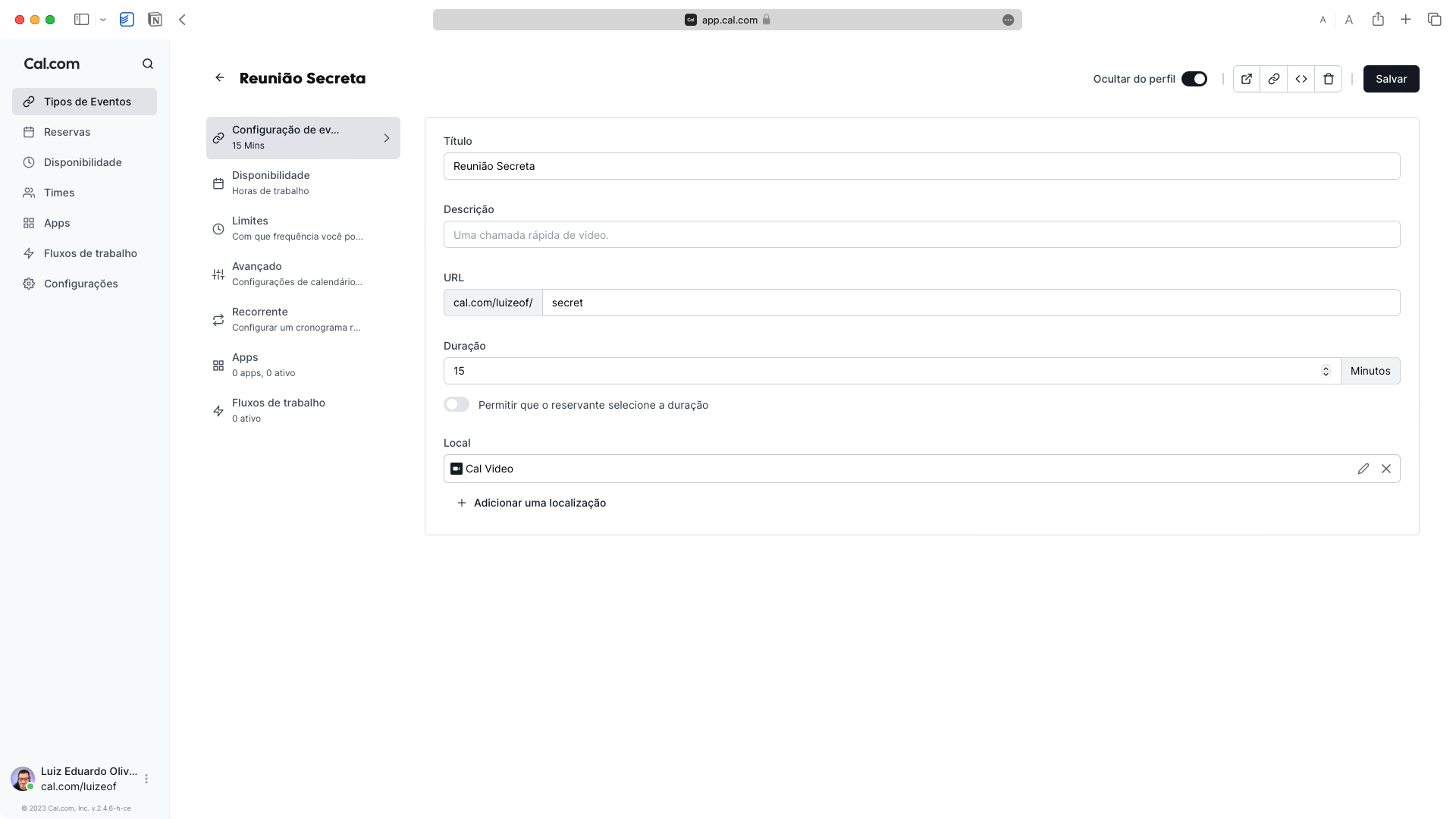Enable permitir que reservante selecione duração
Image resolution: width=1456 pixels, height=819 pixels.
(x=457, y=404)
